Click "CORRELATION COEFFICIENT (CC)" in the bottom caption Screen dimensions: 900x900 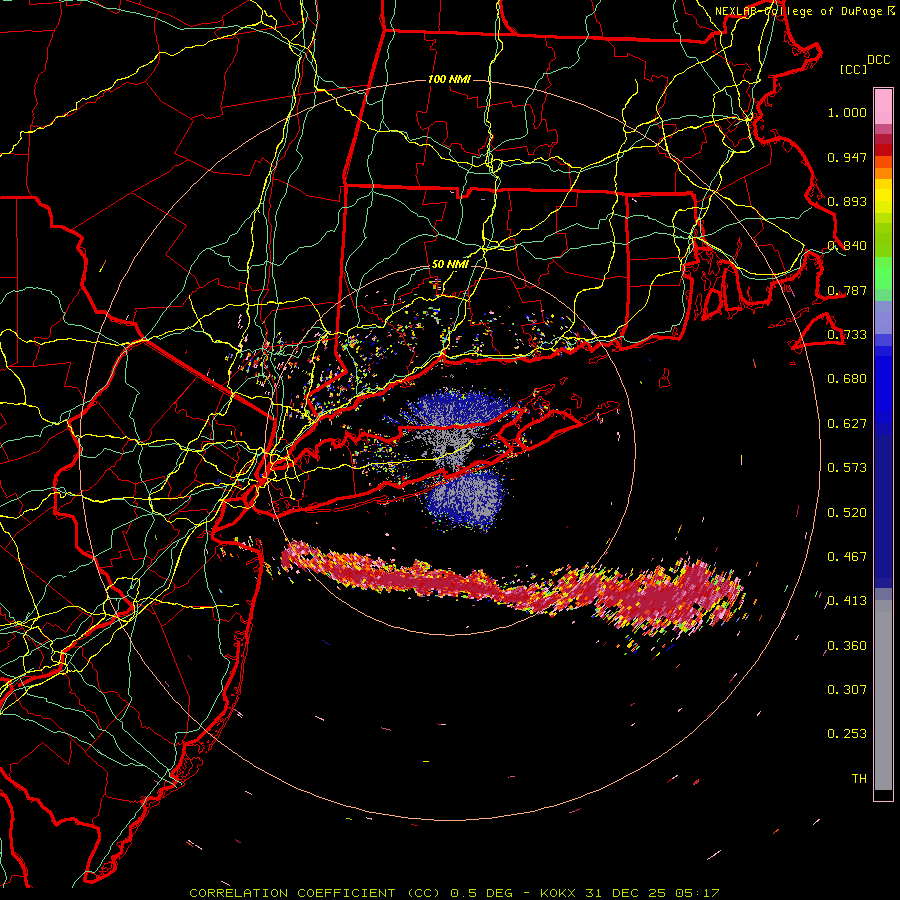[315, 893]
